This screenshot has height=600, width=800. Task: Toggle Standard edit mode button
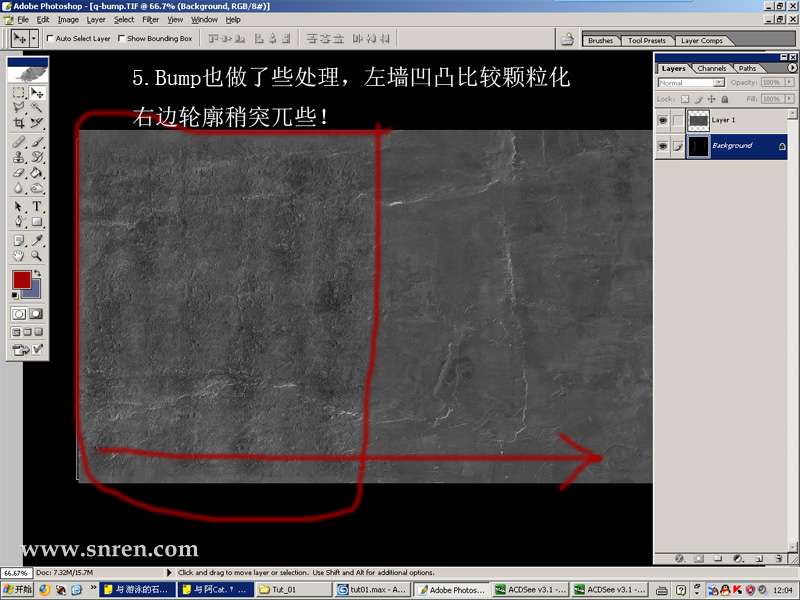point(19,314)
